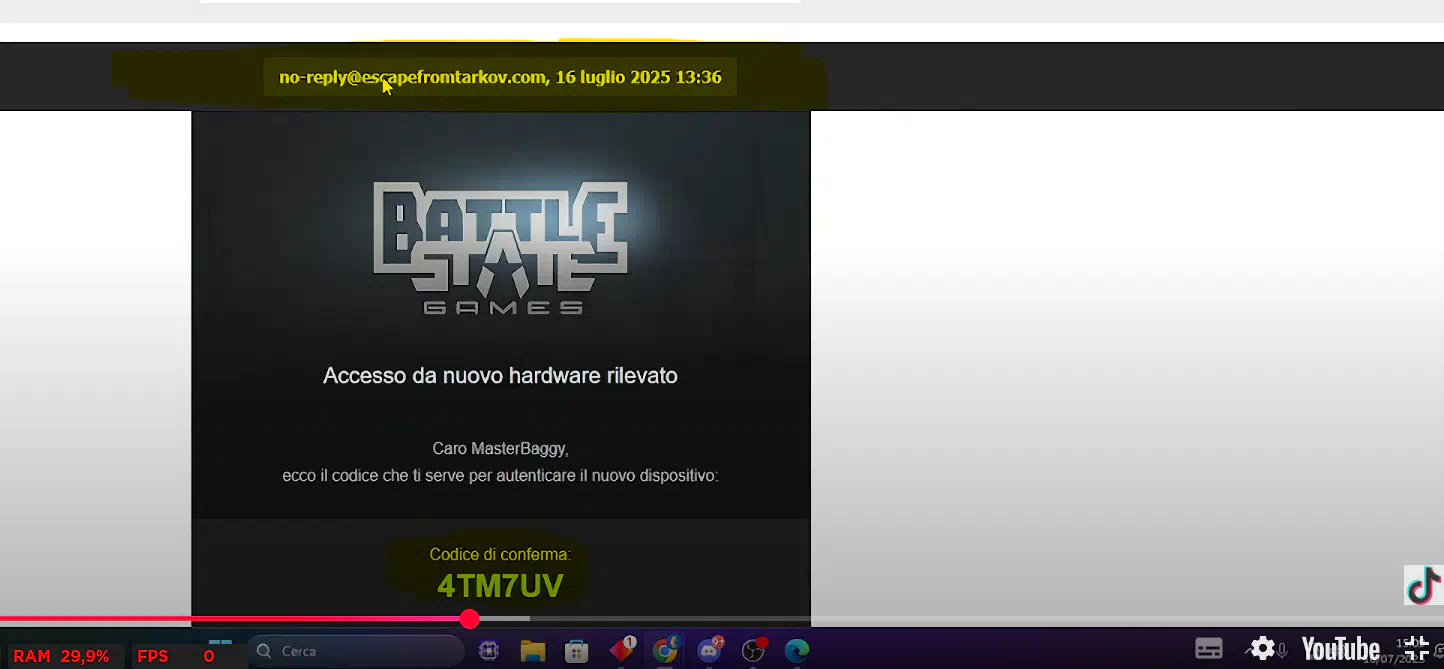Open Microsoft Store from the taskbar
The image size is (1444, 669).
point(577,651)
